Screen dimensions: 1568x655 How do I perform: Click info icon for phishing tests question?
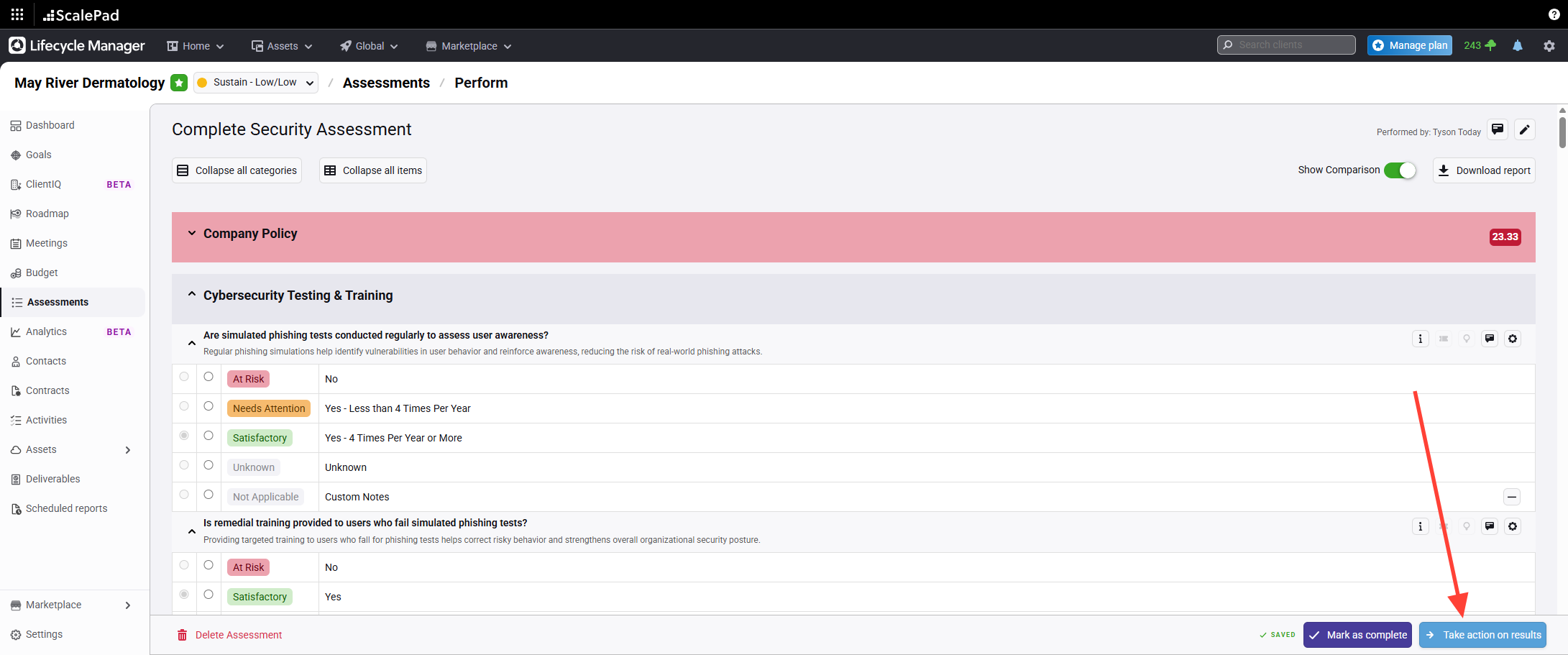pyautogui.click(x=1420, y=339)
